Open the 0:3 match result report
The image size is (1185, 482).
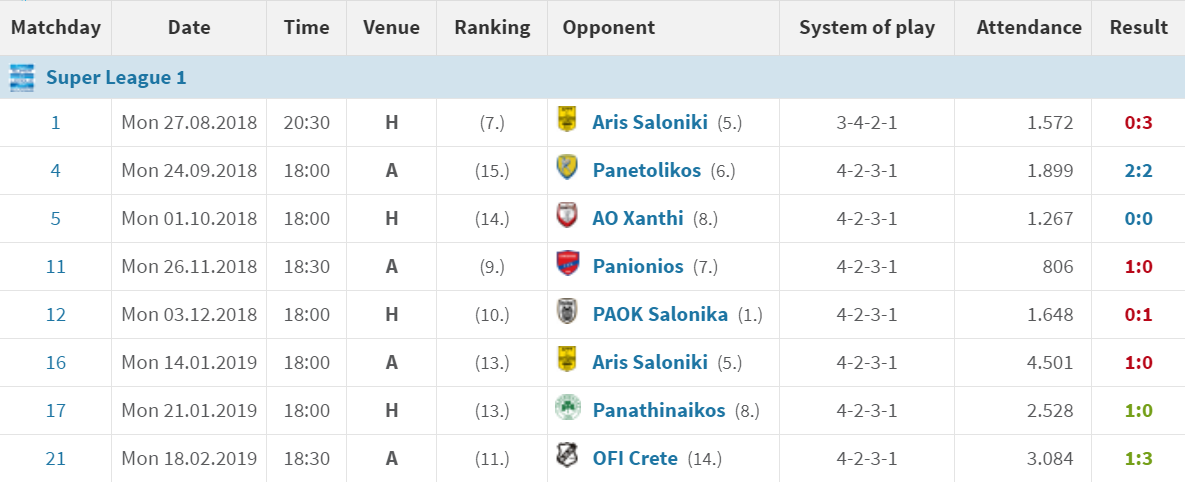pos(1138,122)
